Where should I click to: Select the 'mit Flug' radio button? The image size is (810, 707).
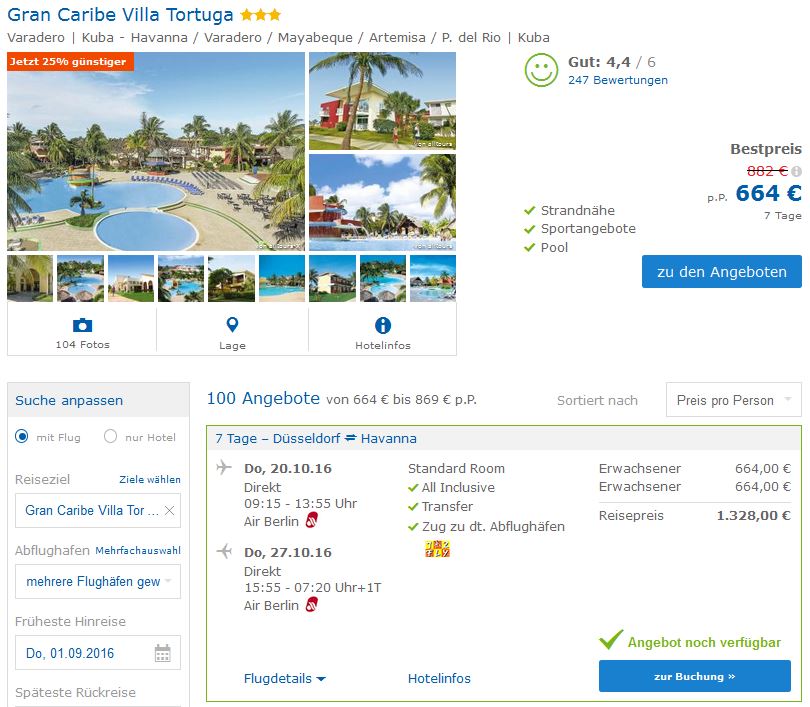[x=22, y=437]
